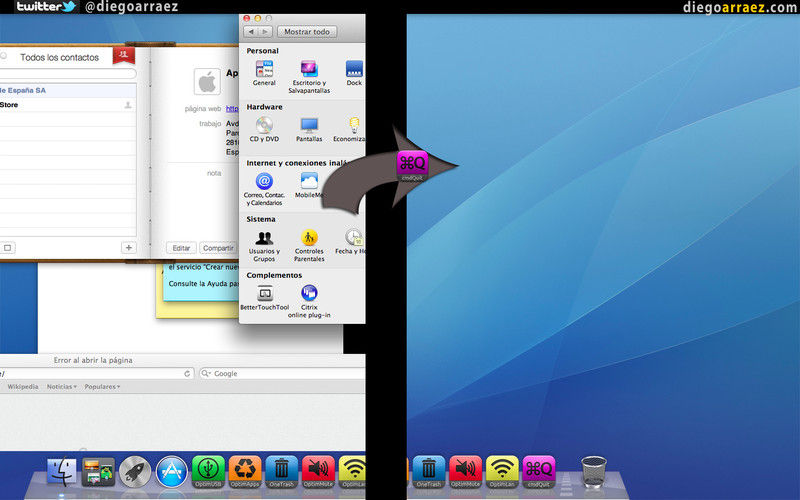Open the Wikipedia bookmark in Safari
The width and height of the screenshot is (800, 500).
point(23,387)
